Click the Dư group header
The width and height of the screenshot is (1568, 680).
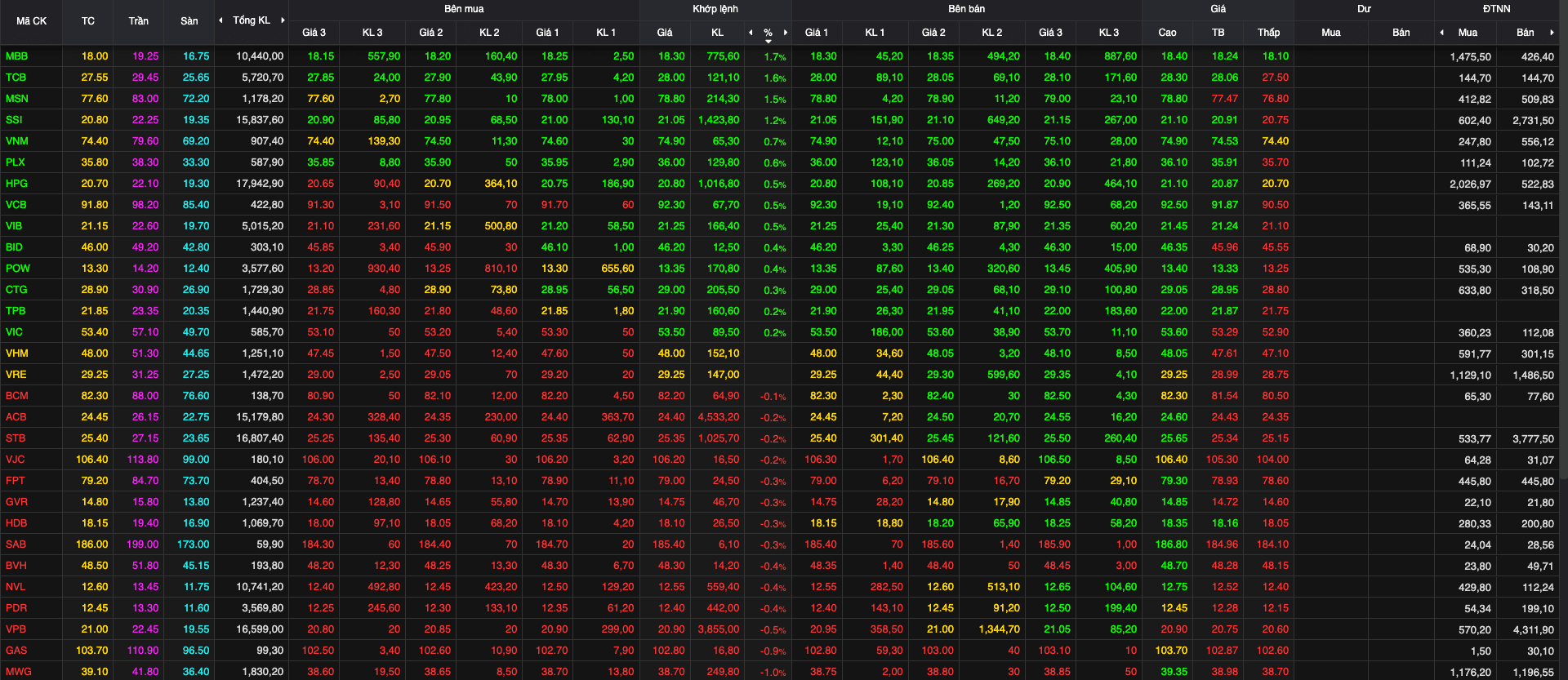[x=1364, y=9]
